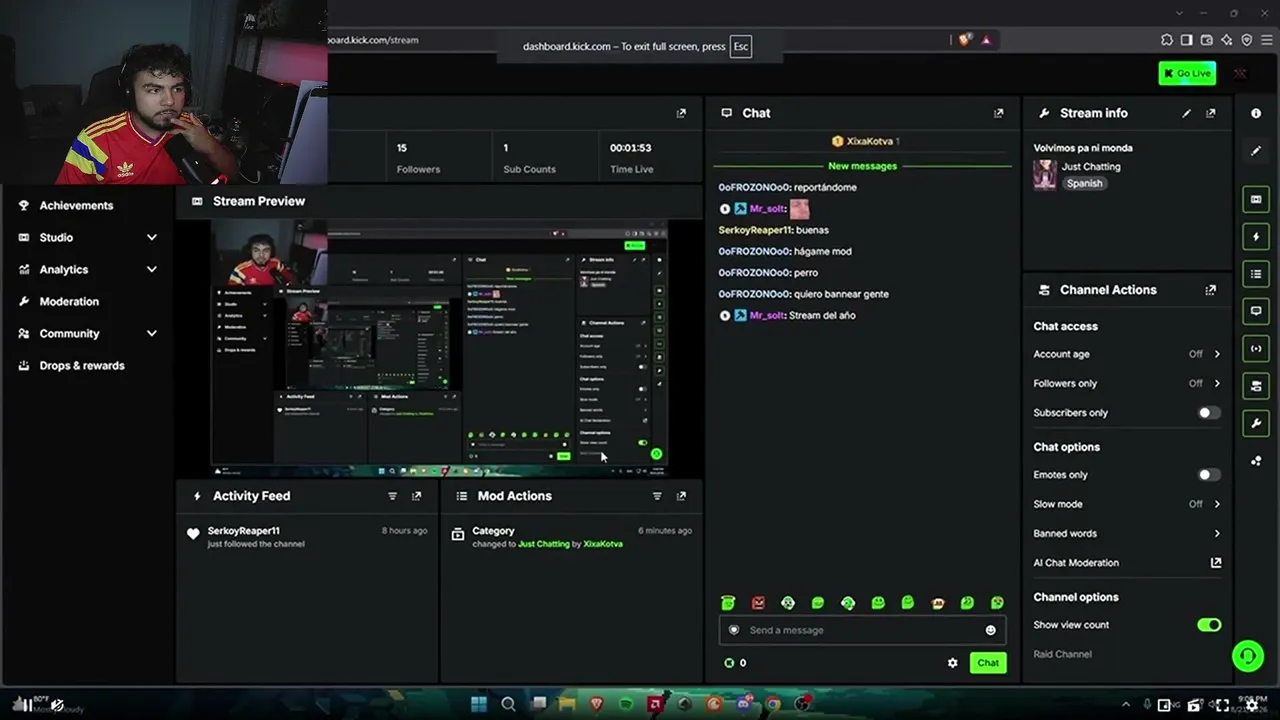The height and width of the screenshot is (720, 1280).
Task: Open the green support headset button
Action: click(x=1248, y=656)
